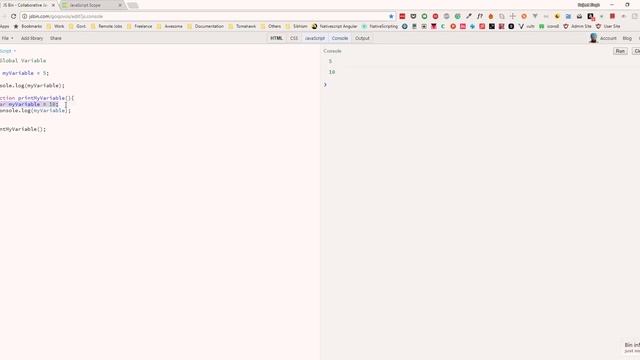Open a new browser tab
This screenshot has height=360, width=640.
(133, 5)
